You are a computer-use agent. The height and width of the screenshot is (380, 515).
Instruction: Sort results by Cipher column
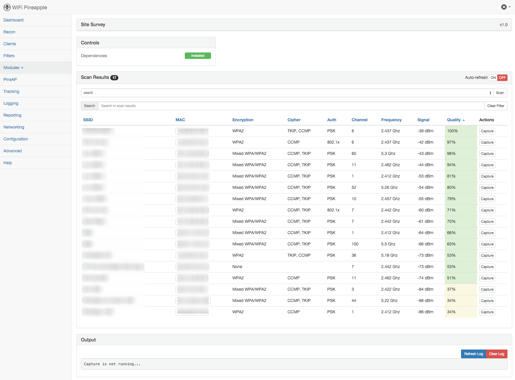click(x=294, y=120)
